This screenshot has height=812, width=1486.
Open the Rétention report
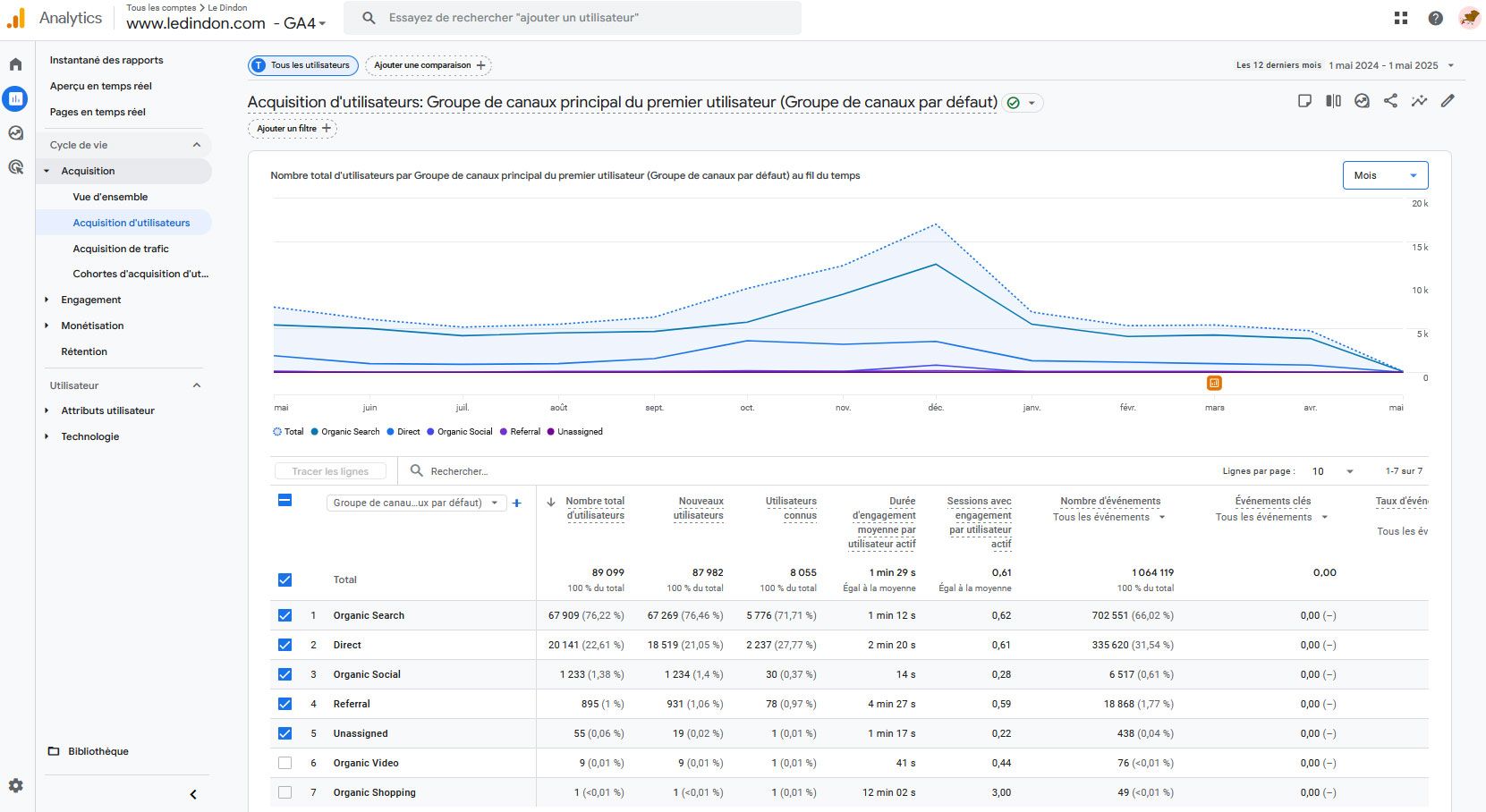[x=84, y=351]
